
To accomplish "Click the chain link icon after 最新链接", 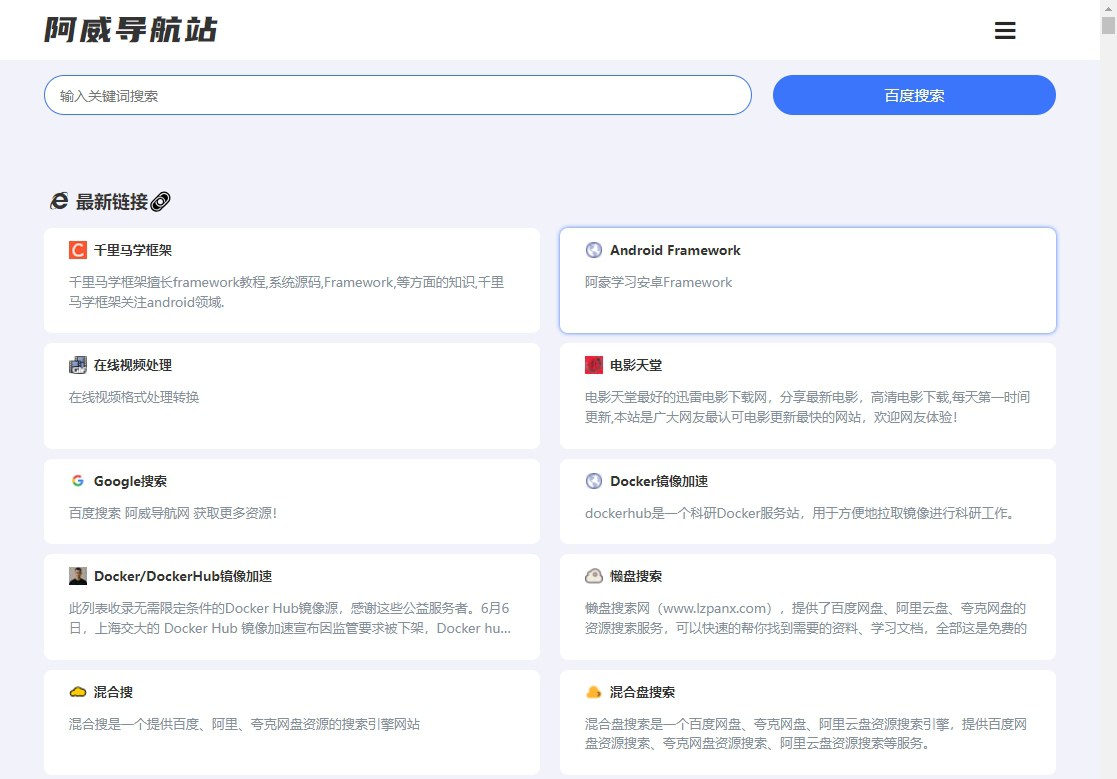I will click(x=161, y=202).
